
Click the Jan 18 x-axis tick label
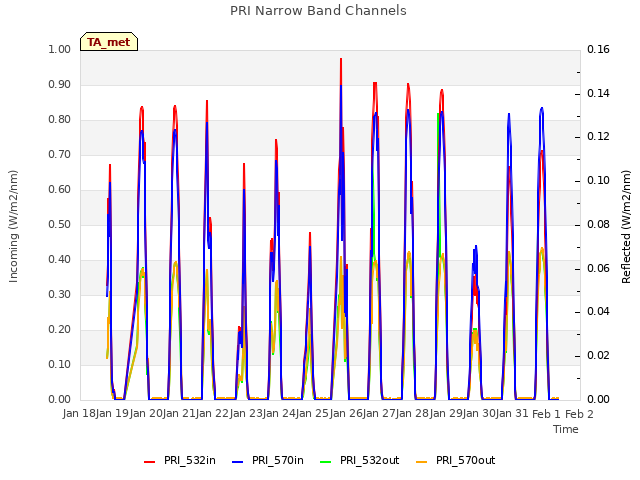pos(79,414)
